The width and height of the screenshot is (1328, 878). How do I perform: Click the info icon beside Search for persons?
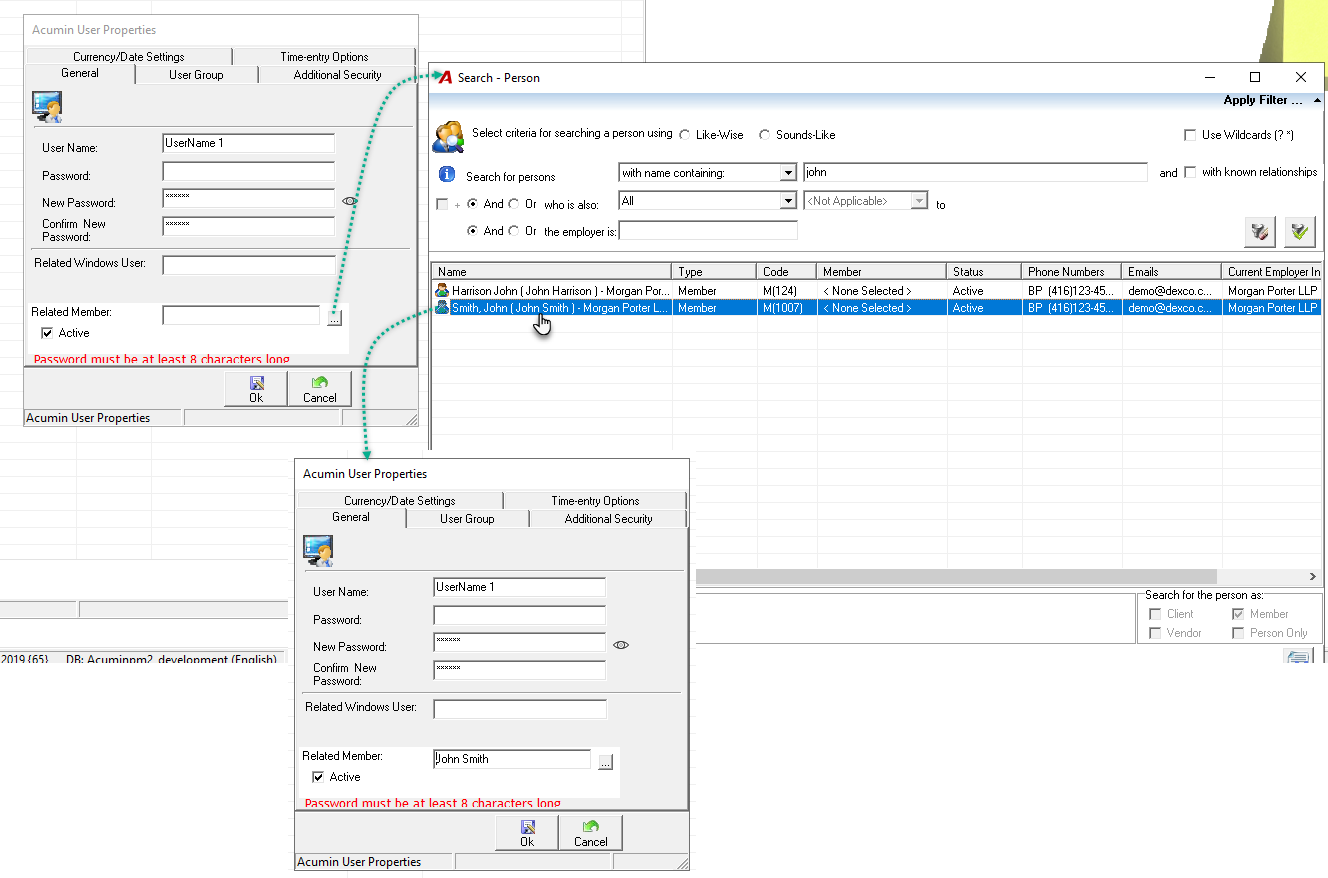pos(448,175)
